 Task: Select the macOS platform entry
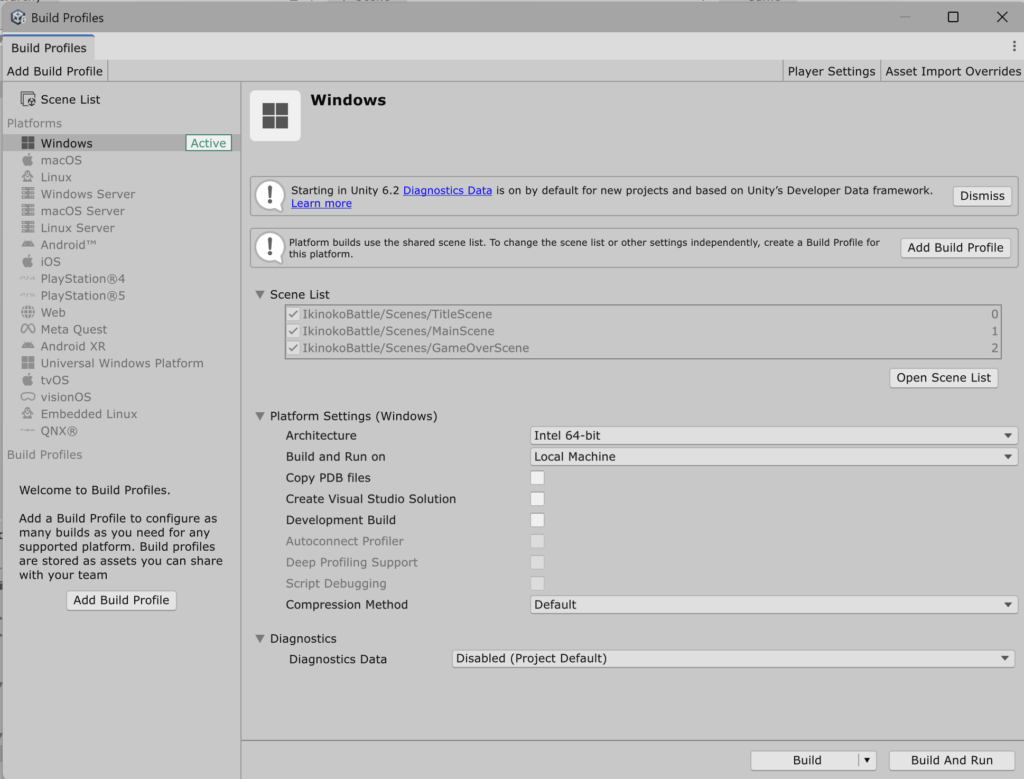point(121,160)
